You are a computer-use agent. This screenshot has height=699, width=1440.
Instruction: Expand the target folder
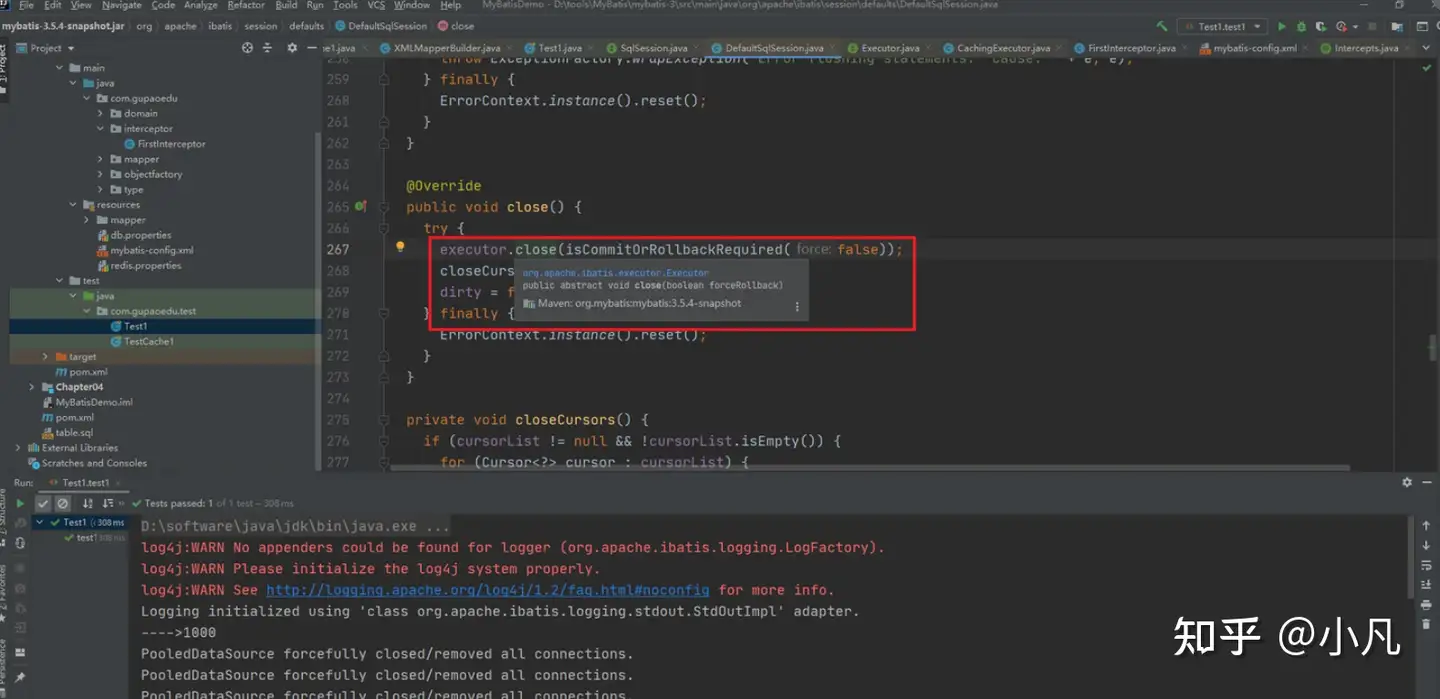point(46,356)
